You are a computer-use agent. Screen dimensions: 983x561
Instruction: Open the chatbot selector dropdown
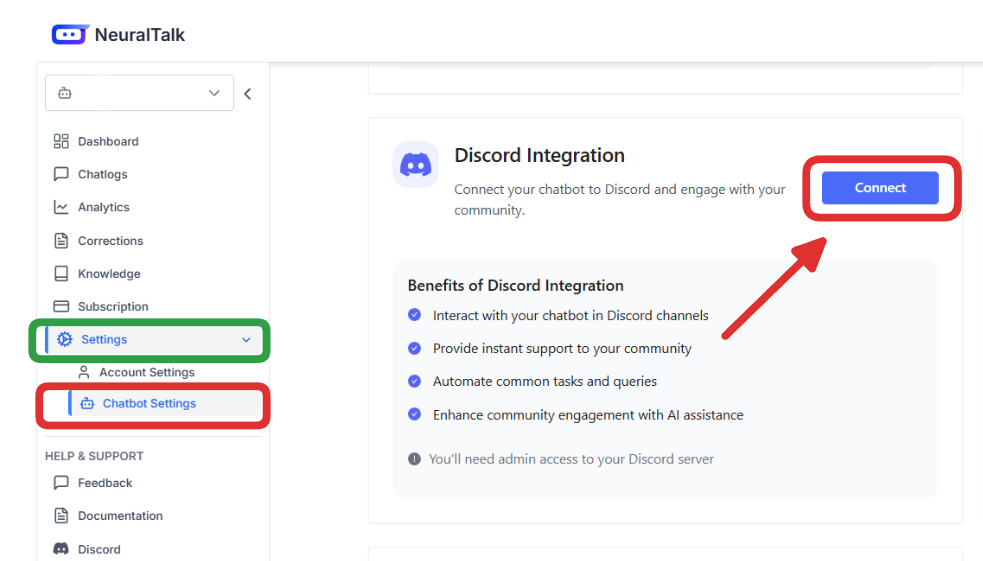pos(139,93)
